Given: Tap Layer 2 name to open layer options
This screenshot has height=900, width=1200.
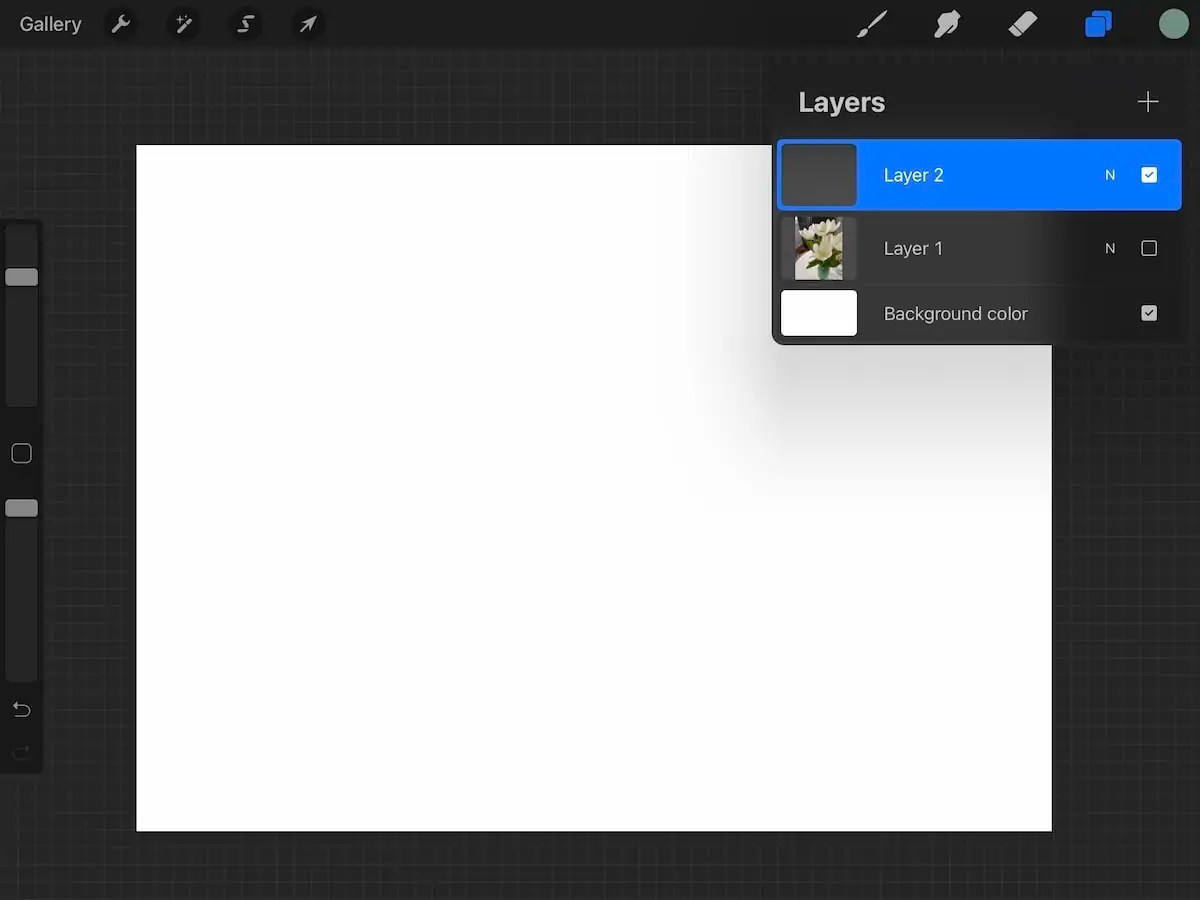Looking at the screenshot, I should [x=913, y=174].
